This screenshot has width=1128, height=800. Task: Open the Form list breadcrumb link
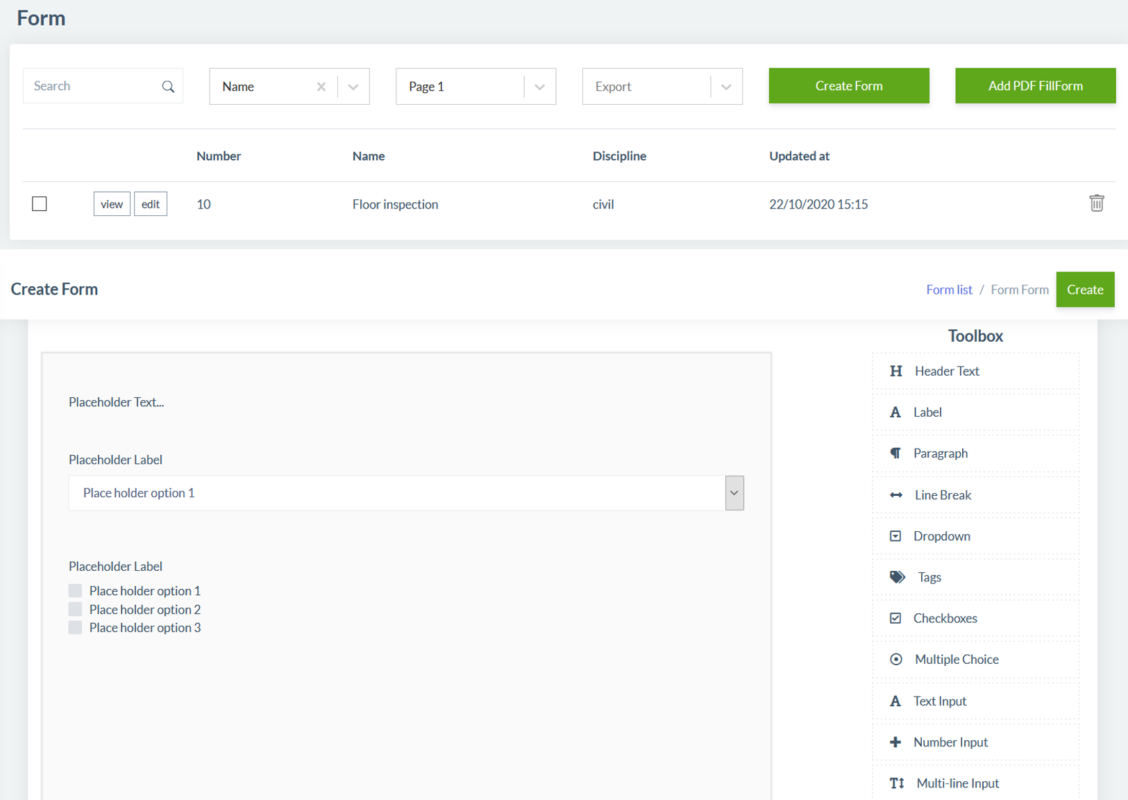pyautogui.click(x=948, y=289)
